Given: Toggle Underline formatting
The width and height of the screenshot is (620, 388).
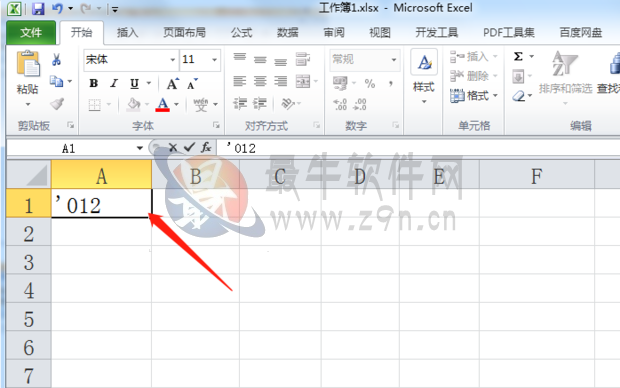Looking at the screenshot, I should point(134,83).
